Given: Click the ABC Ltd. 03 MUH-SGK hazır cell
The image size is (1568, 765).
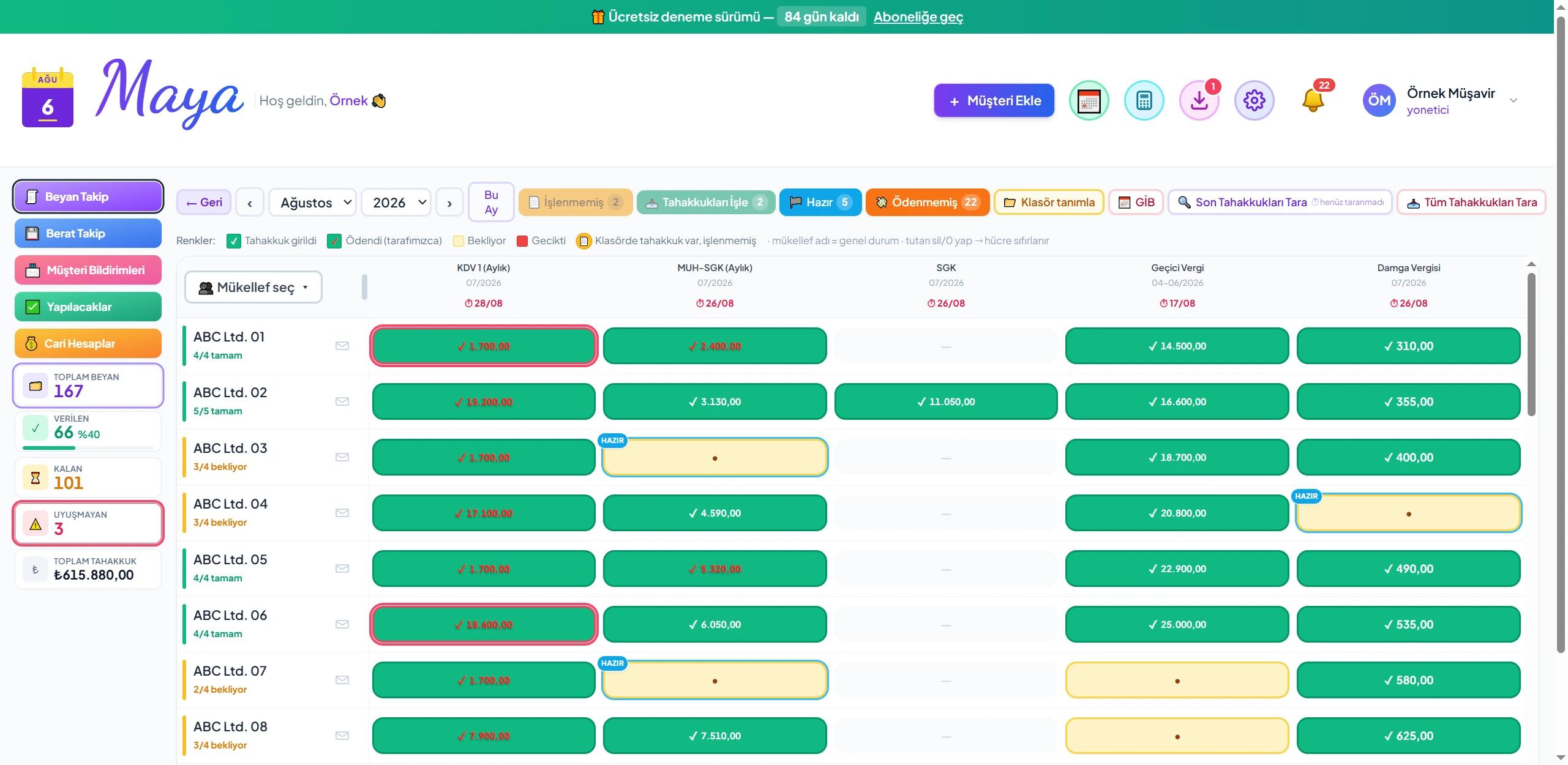Looking at the screenshot, I should pos(715,457).
